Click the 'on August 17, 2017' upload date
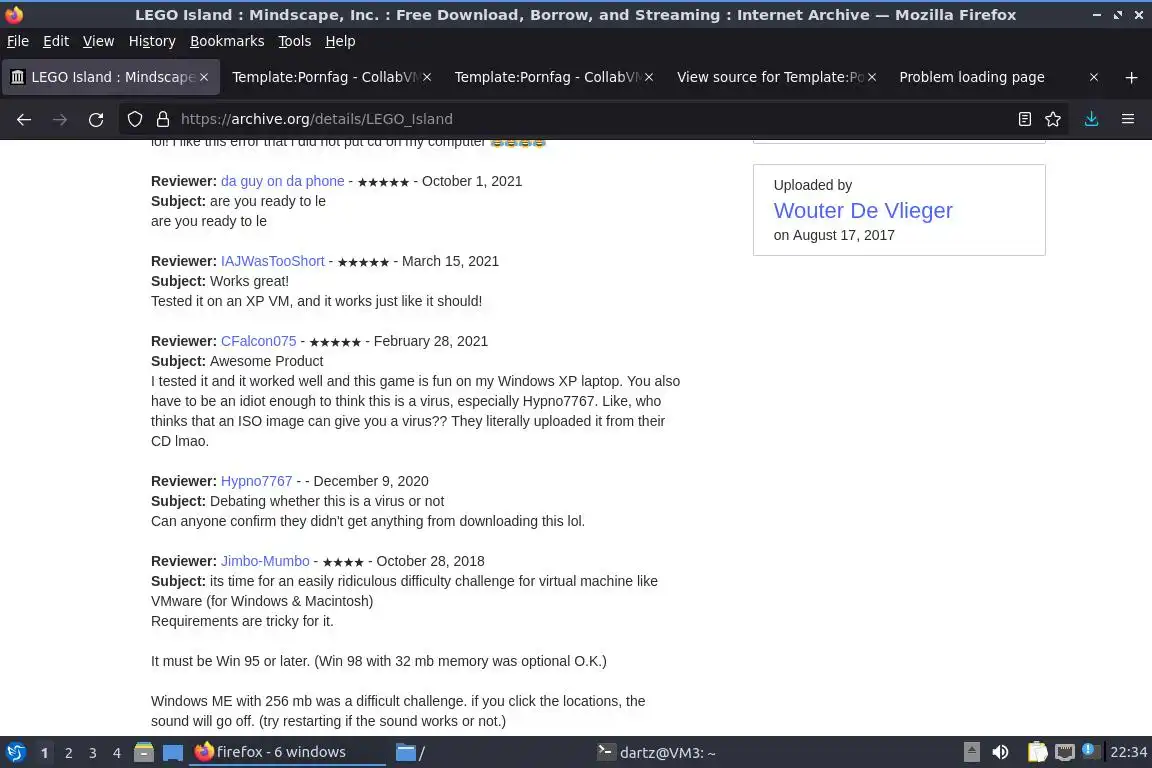 [834, 235]
